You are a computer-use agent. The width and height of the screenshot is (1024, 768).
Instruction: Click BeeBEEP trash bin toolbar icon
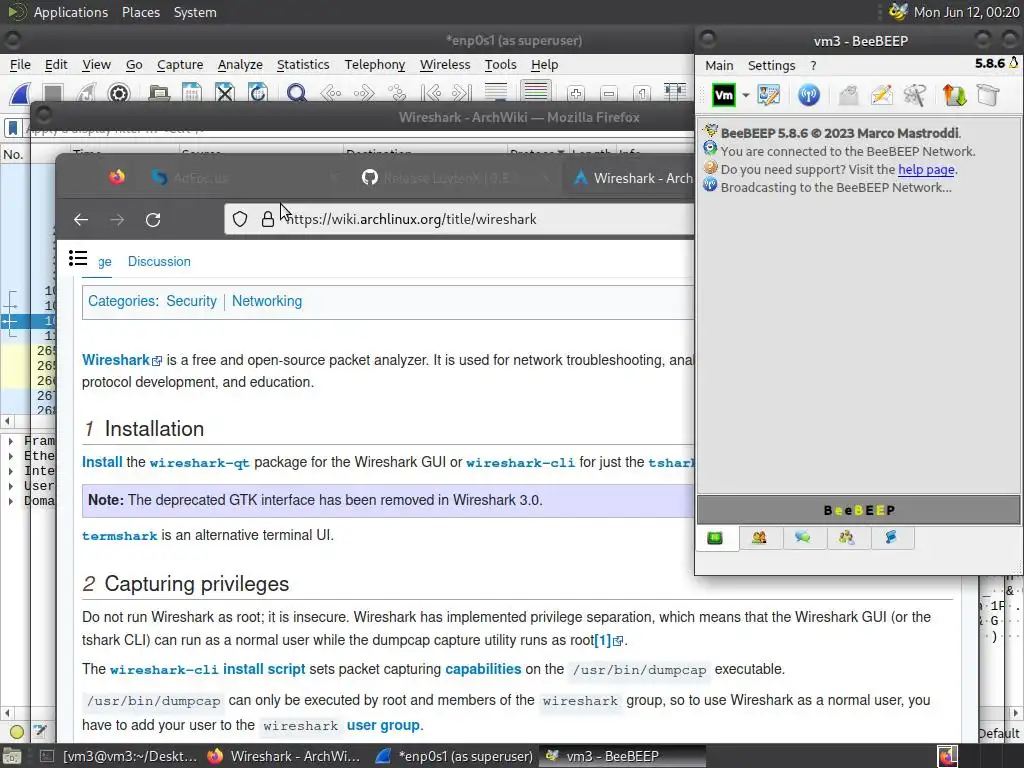coord(988,95)
